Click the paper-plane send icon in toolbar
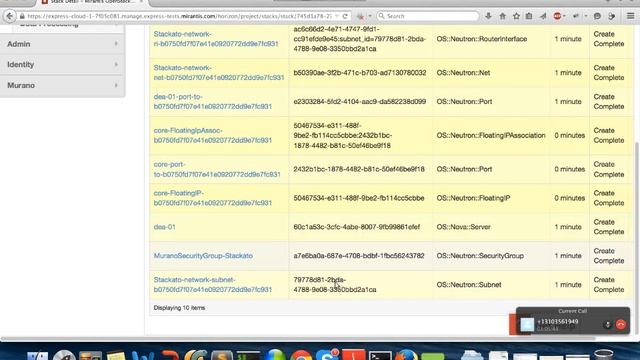640x360 pixels. point(543,16)
